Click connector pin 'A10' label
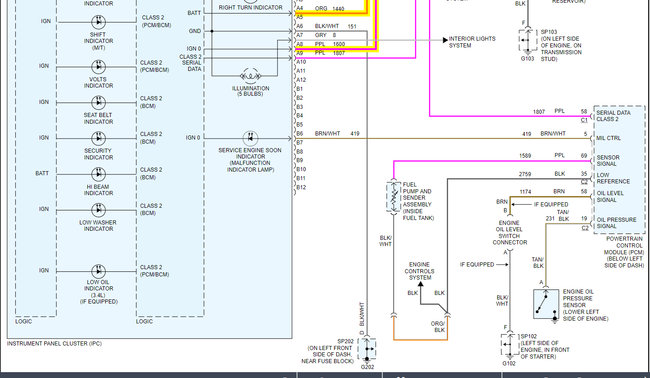650x378 pixels. (301, 62)
